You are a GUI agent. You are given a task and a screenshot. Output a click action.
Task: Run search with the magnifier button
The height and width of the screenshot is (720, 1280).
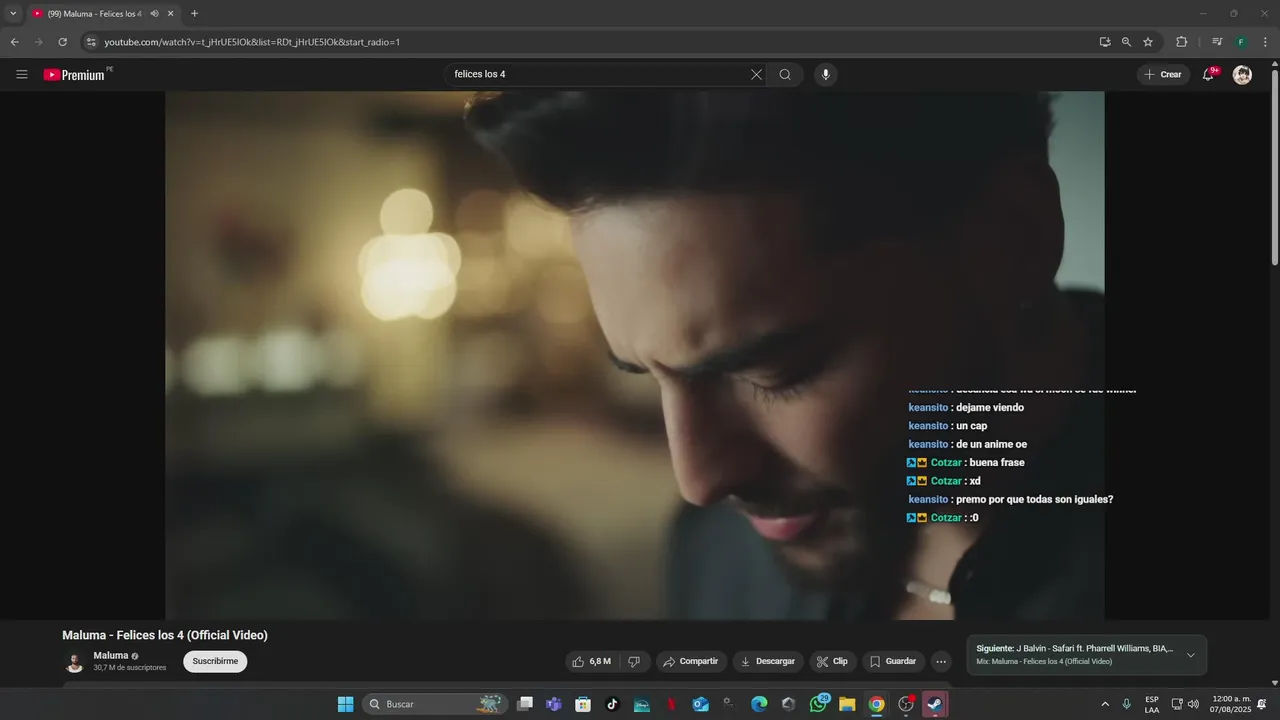click(x=785, y=74)
